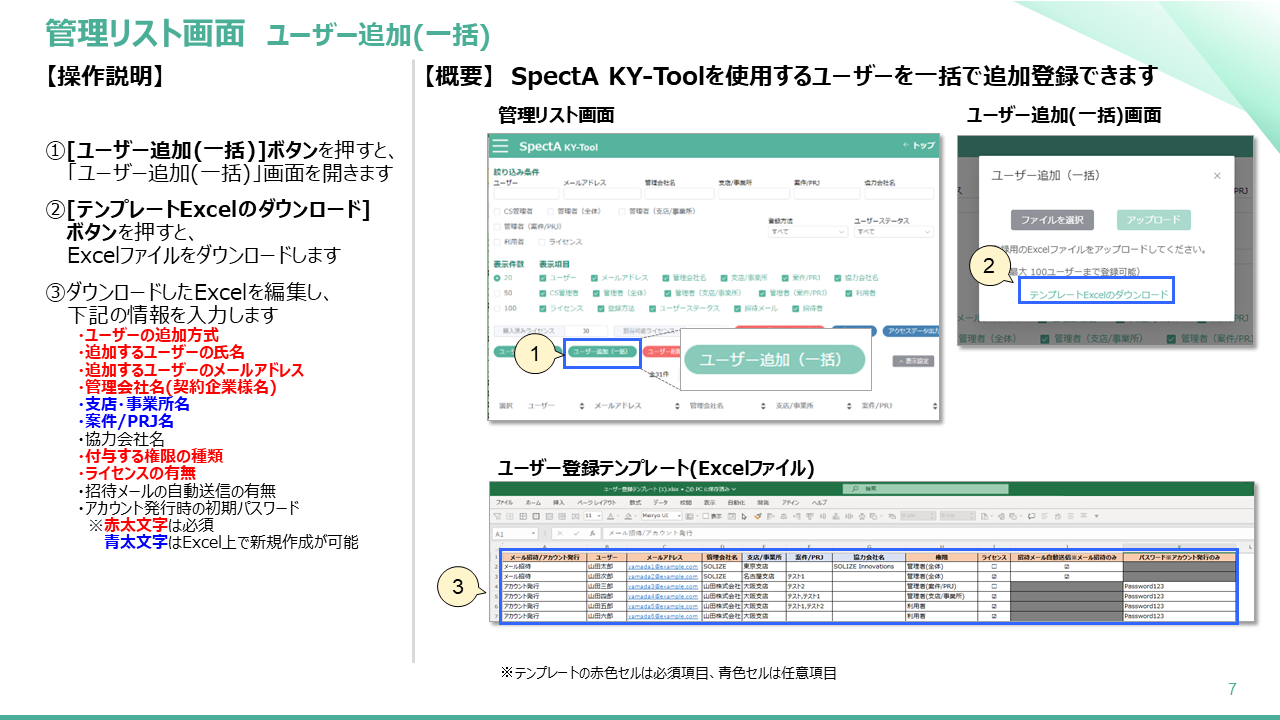This screenshot has width=1280, height=720.
Task: Expand the ユーザーステータス dropdown
Action: (892, 231)
